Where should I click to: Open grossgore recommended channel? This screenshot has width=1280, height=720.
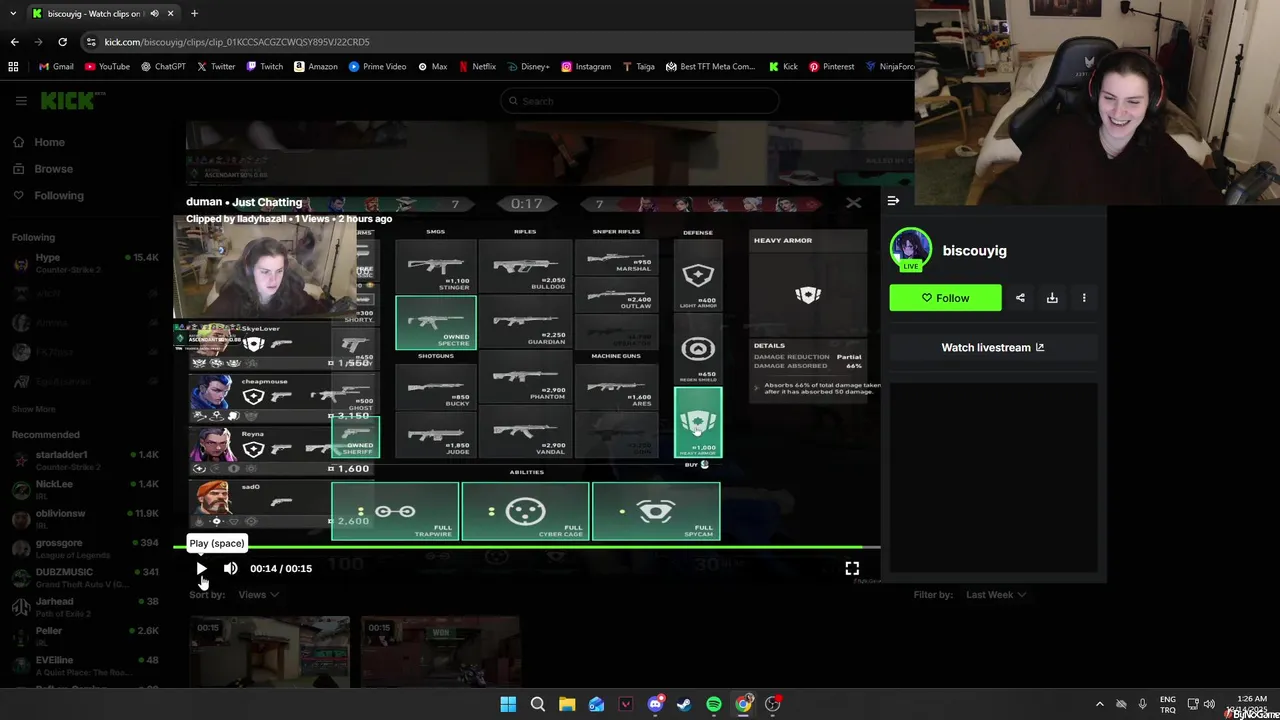point(85,549)
